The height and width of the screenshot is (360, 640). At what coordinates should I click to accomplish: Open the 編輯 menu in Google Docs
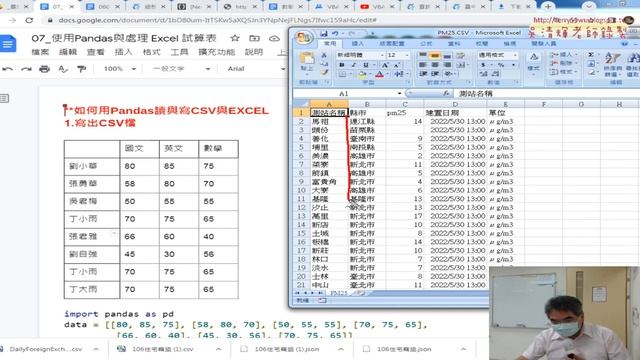(68, 52)
